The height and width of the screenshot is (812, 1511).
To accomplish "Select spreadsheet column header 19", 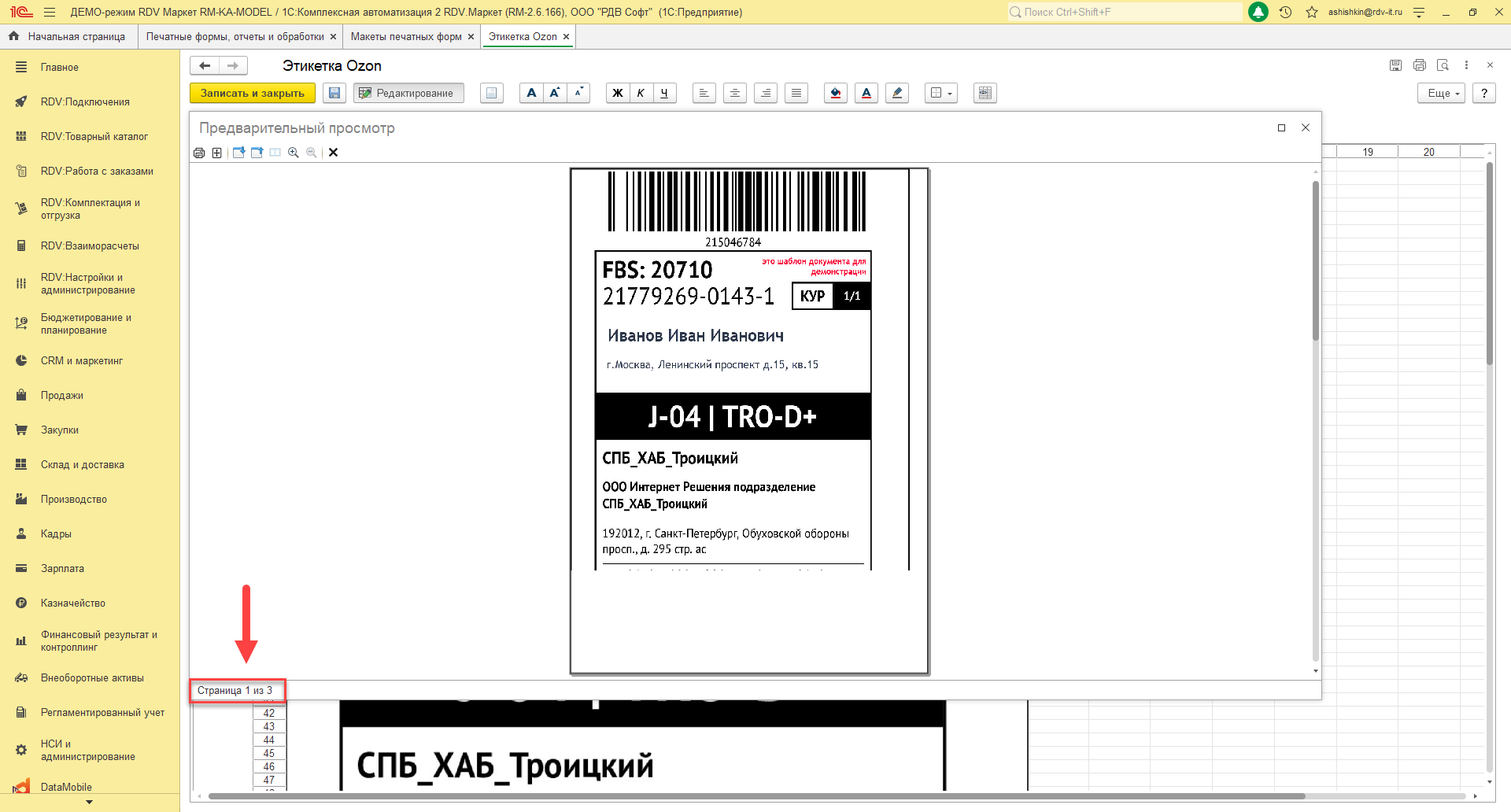I will [1368, 152].
